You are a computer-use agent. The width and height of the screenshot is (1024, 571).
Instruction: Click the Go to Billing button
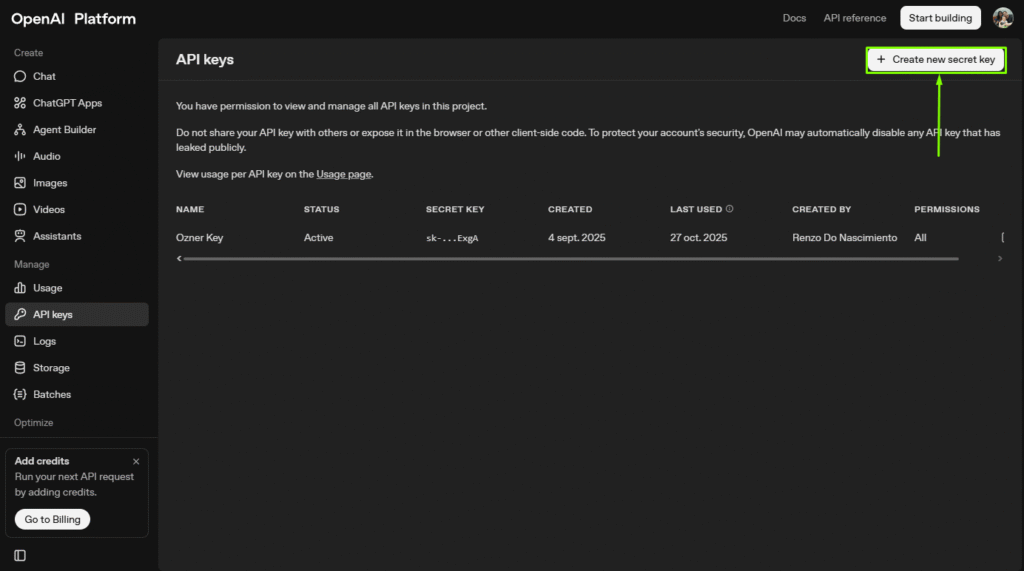pos(52,519)
